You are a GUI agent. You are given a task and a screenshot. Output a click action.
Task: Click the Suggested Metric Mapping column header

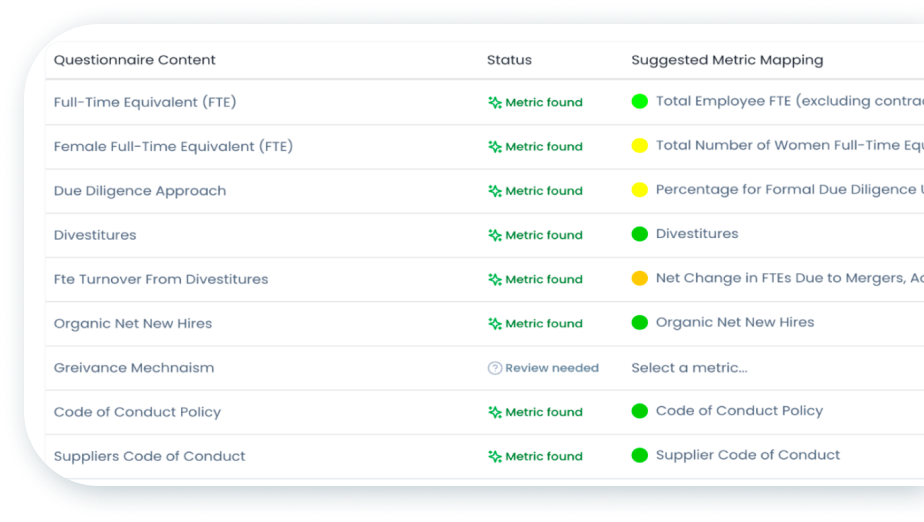(x=727, y=60)
